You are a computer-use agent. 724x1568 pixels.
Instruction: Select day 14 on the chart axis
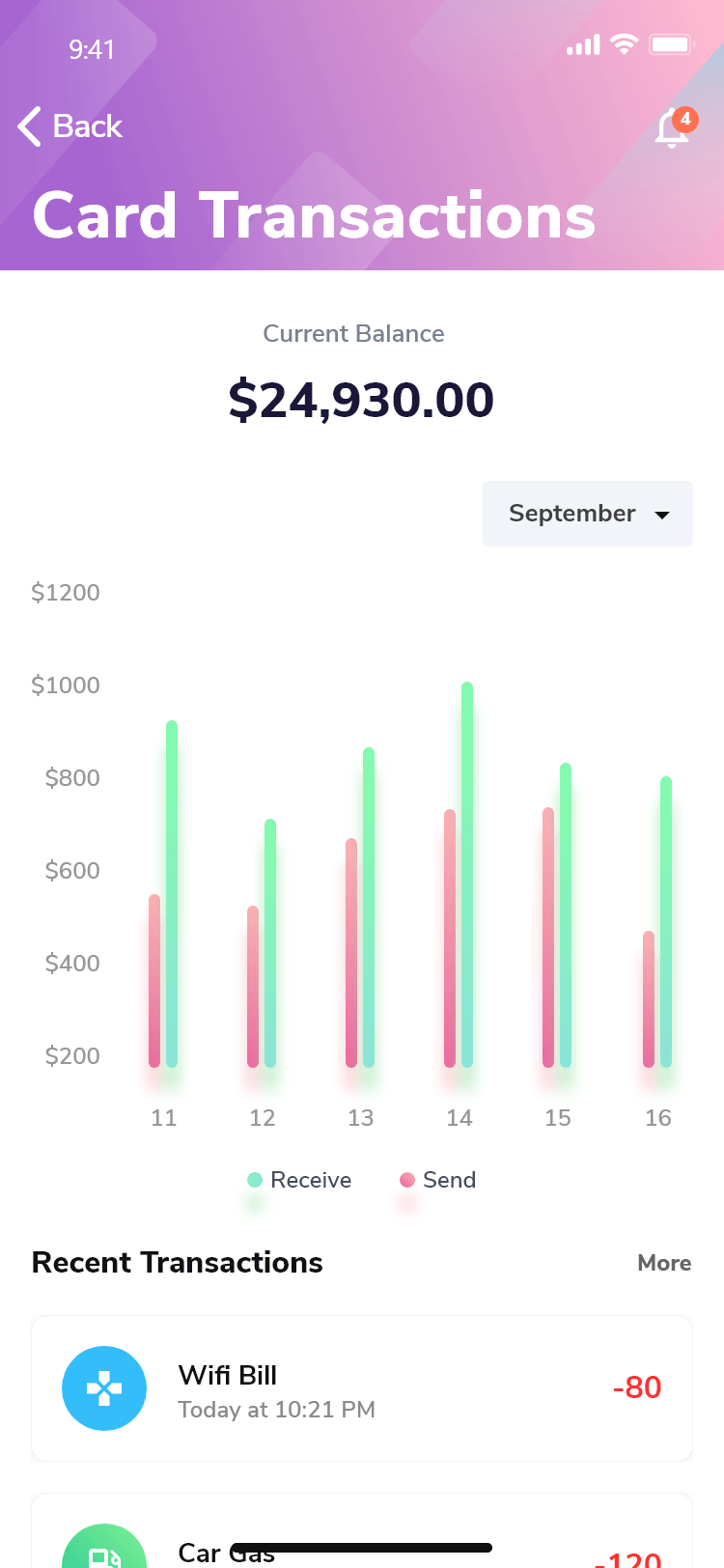click(x=459, y=1118)
